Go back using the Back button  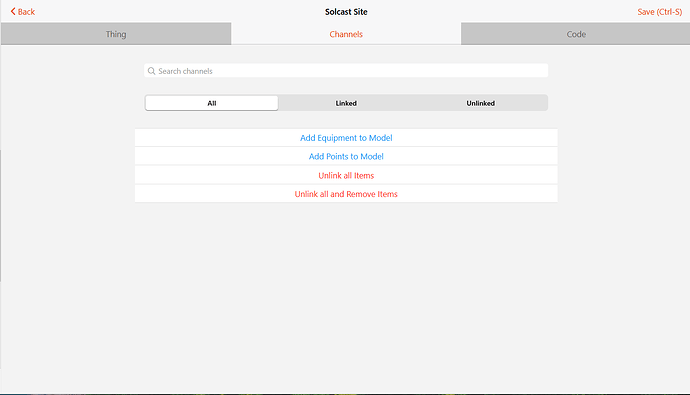22,11
